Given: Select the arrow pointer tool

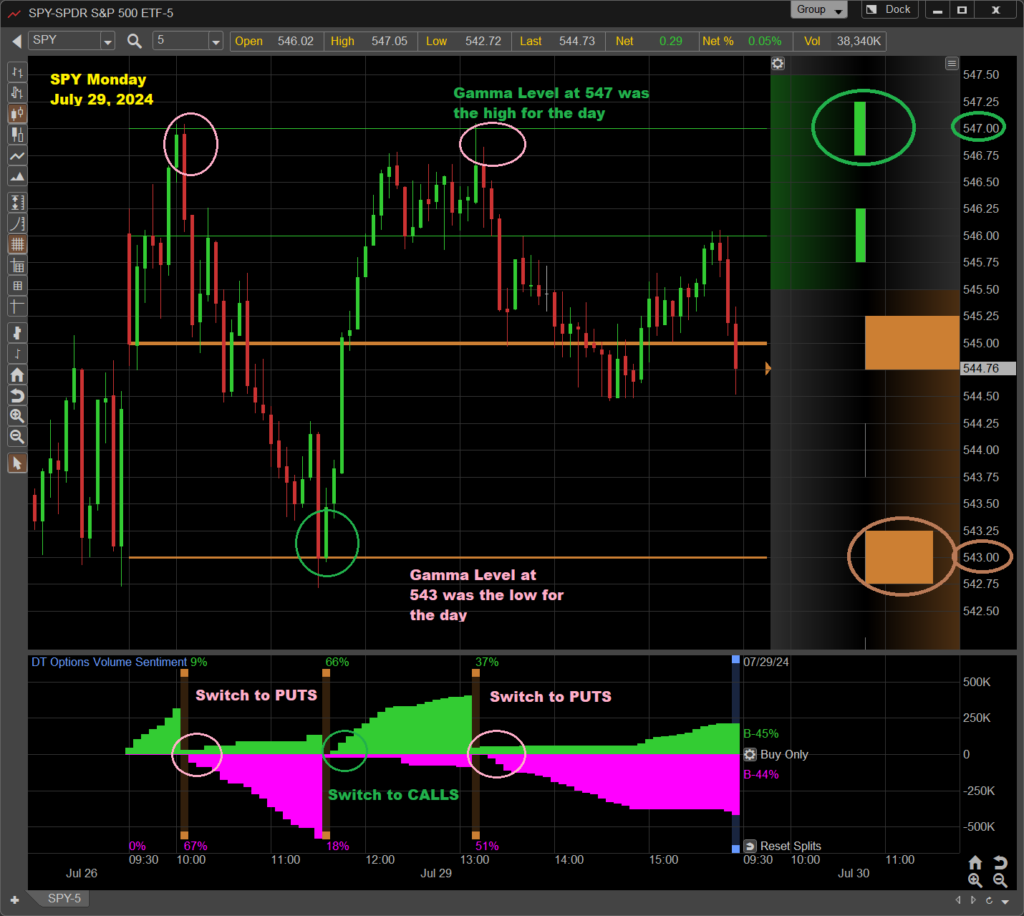Looking at the screenshot, I should click(x=17, y=463).
